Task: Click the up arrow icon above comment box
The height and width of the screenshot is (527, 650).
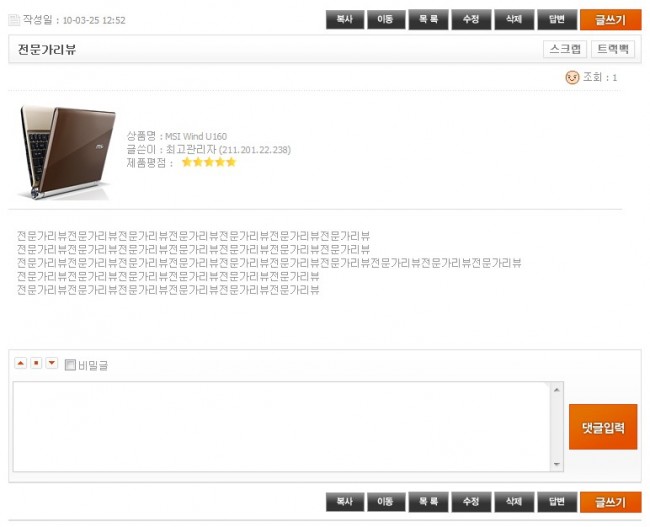Action: (x=20, y=364)
